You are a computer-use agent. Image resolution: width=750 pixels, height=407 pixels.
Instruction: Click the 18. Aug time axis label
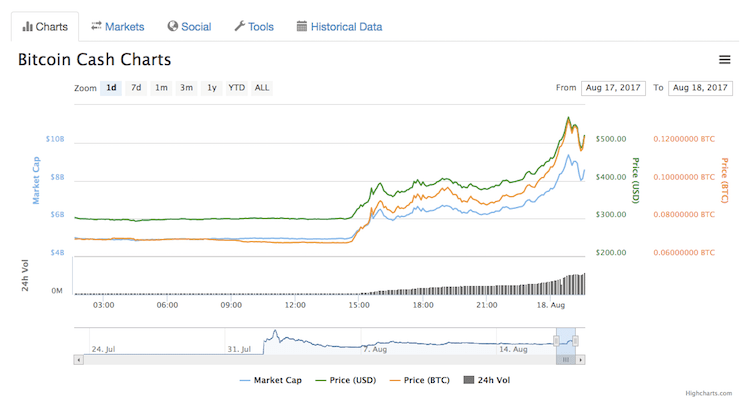(x=551, y=305)
